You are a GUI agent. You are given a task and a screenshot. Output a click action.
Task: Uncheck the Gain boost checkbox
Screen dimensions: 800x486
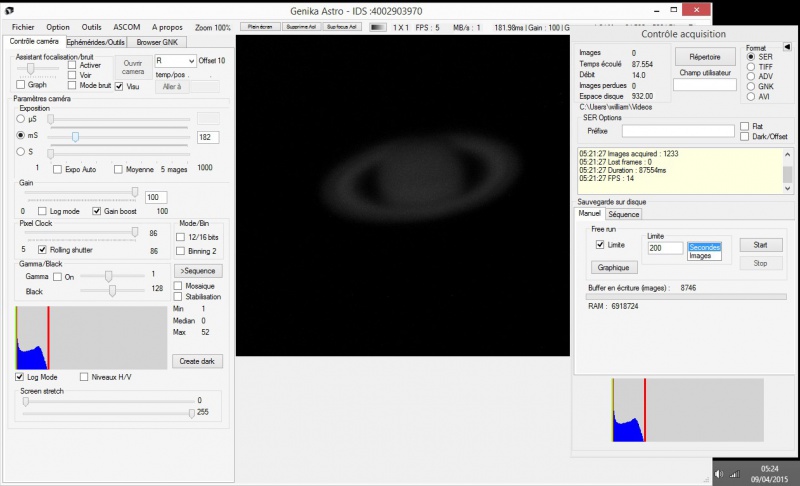coord(96,211)
